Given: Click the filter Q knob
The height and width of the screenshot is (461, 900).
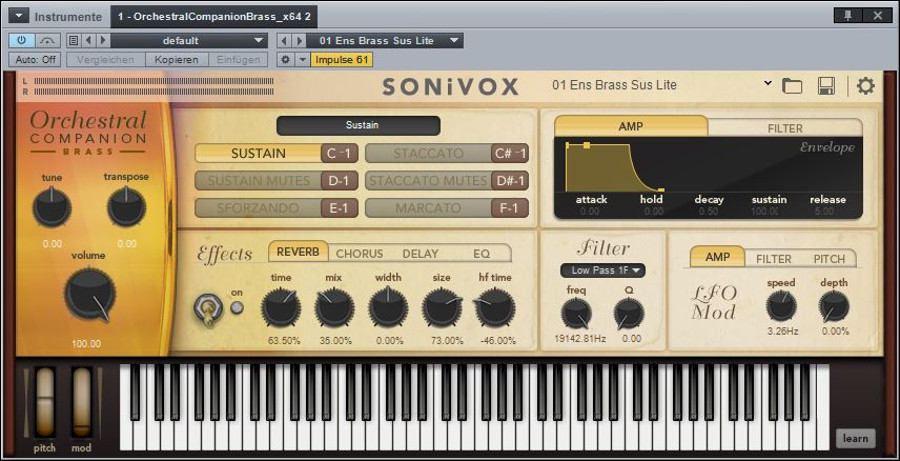Looking at the screenshot, I should 629,313.
